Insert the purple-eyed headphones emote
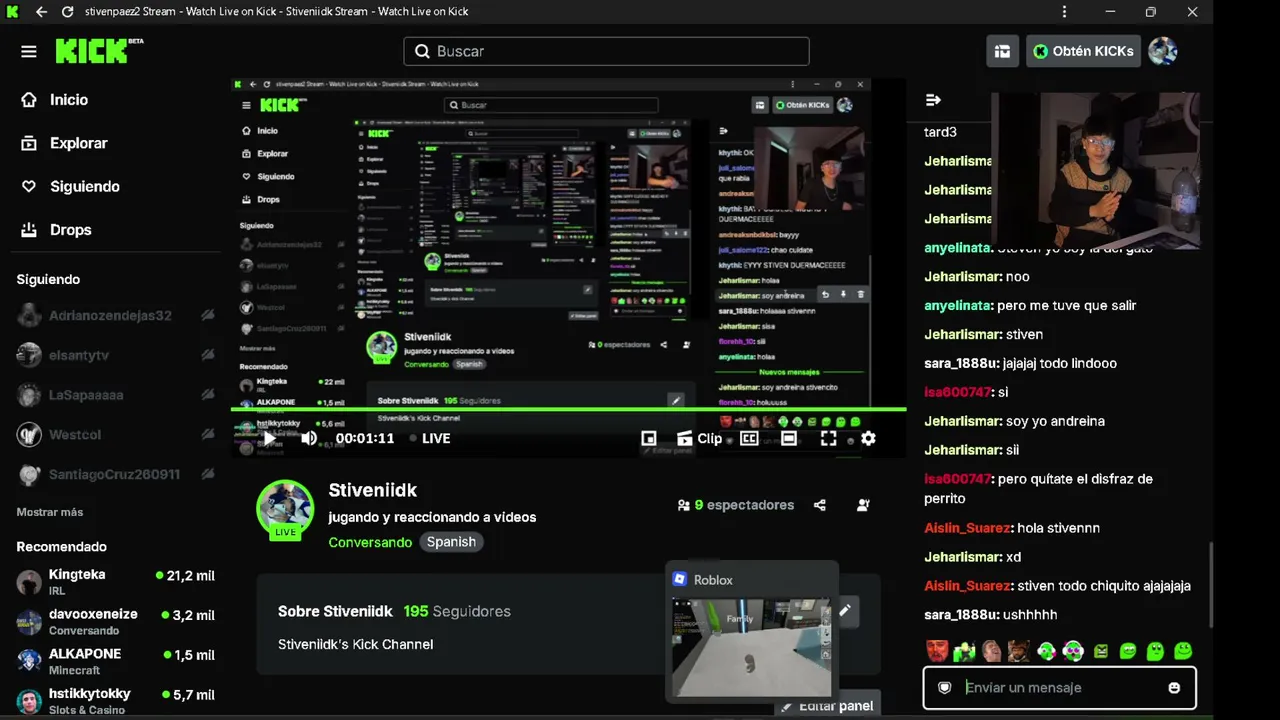Screen dimensions: 1280x720 [x=1073, y=651]
